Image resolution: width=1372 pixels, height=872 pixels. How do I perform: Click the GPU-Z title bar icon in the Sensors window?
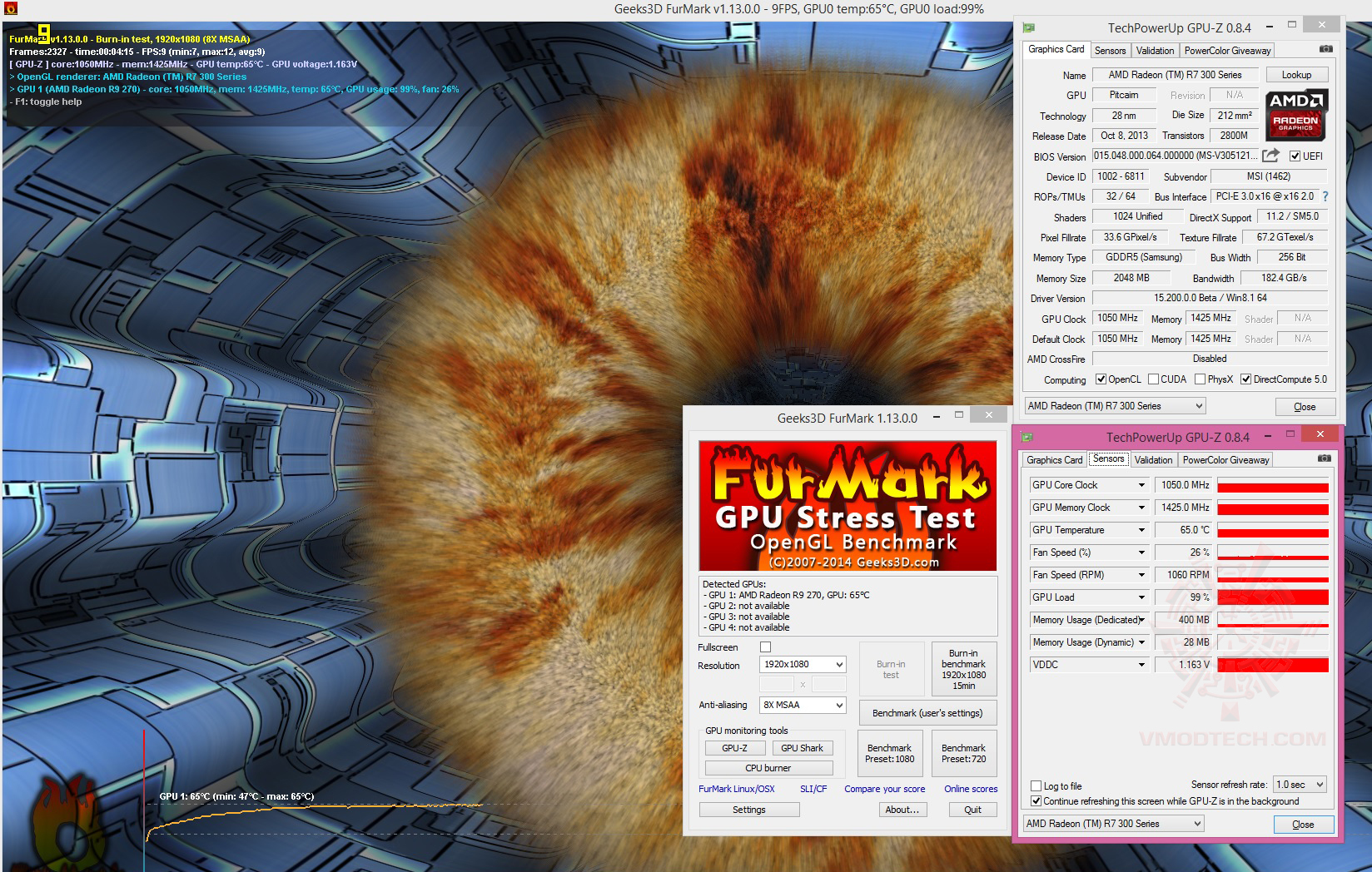pos(1027,437)
